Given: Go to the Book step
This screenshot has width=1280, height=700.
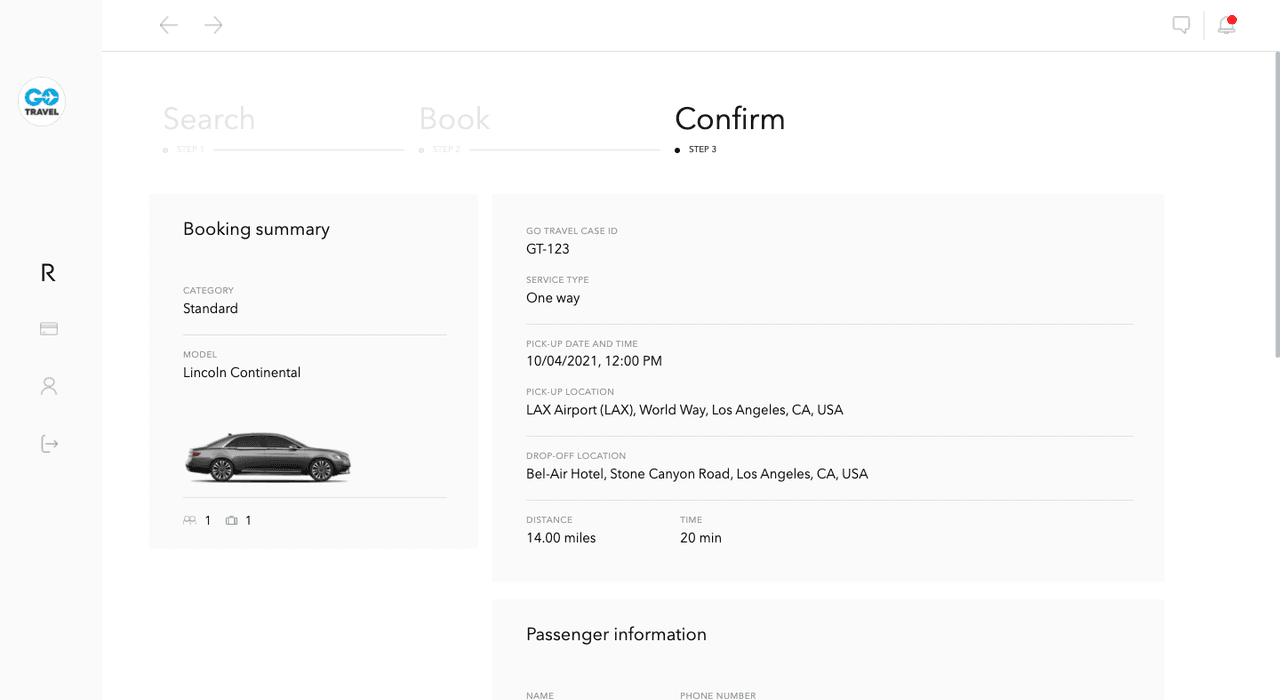Looking at the screenshot, I should [x=454, y=119].
